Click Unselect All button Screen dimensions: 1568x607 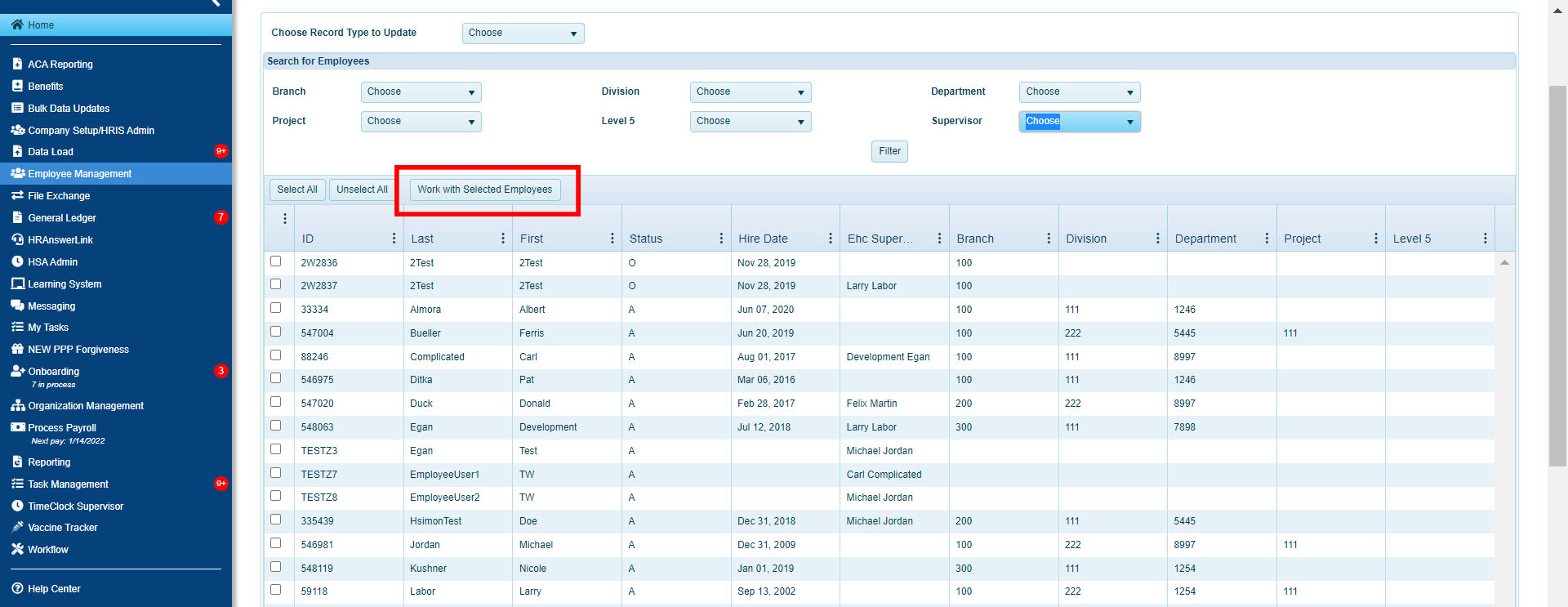coord(362,190)
